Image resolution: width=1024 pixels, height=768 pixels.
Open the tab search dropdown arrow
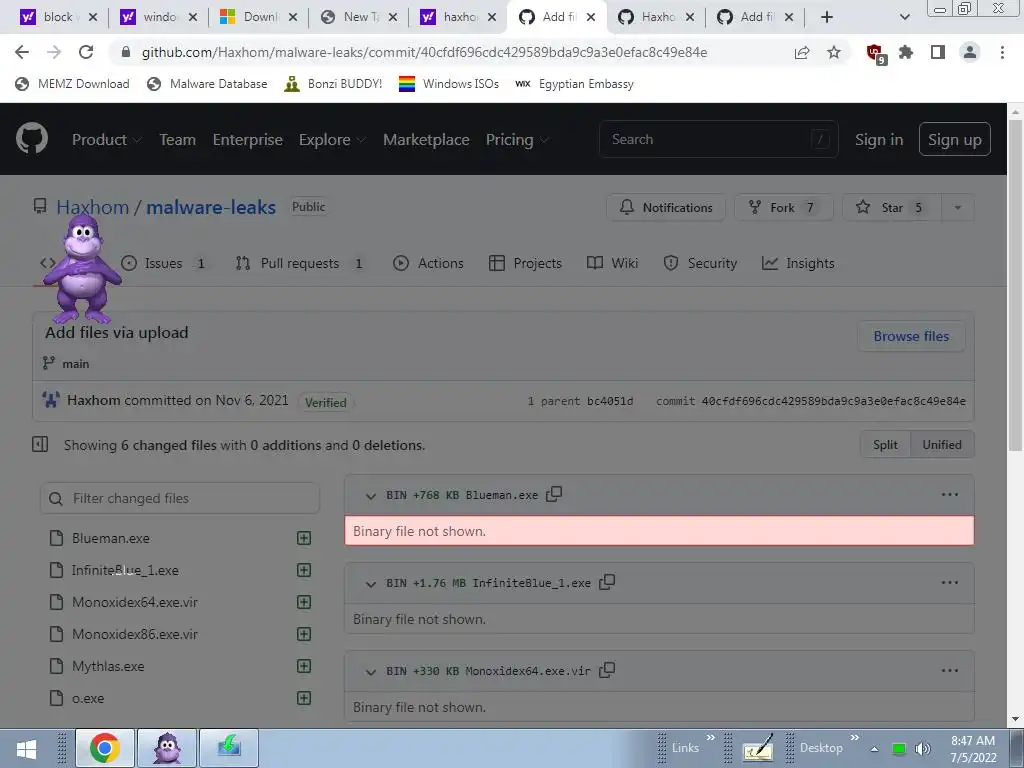(x=904, y=17)
